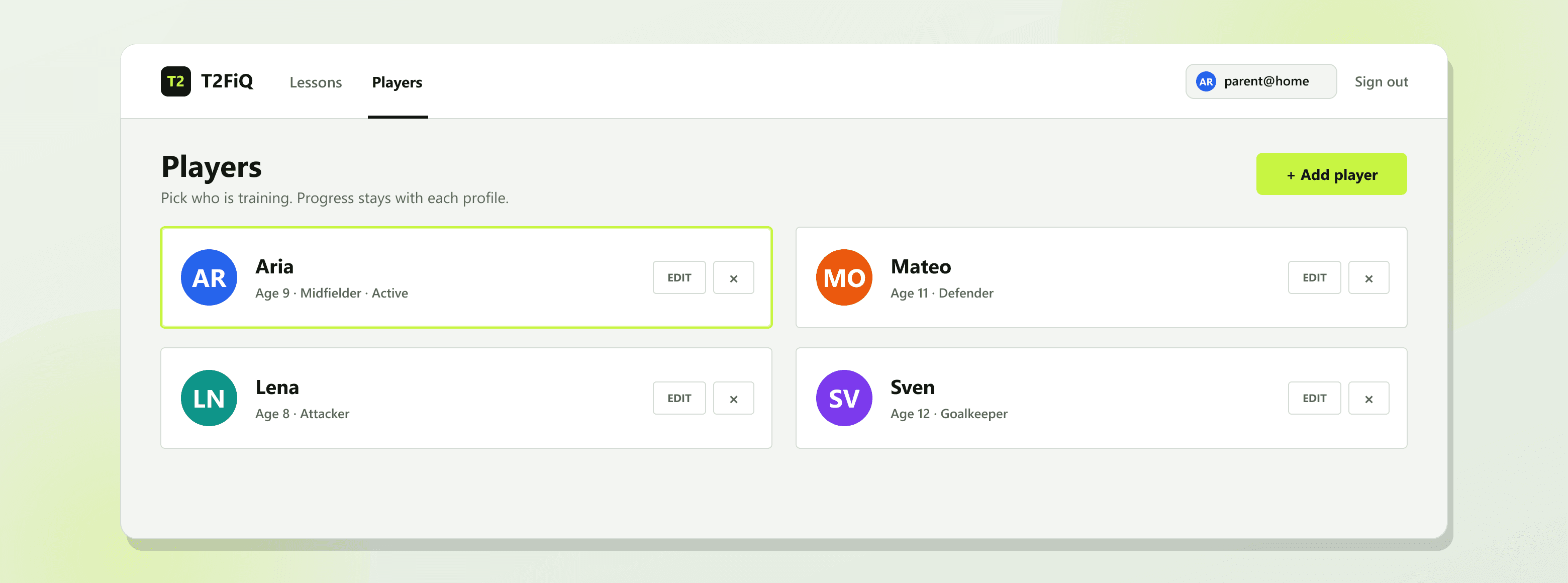Click 'Age 12 · Goalkeeper' text
Image resolution: width=1568 pixels, height=583 pixels.
[x=948, y=414]
